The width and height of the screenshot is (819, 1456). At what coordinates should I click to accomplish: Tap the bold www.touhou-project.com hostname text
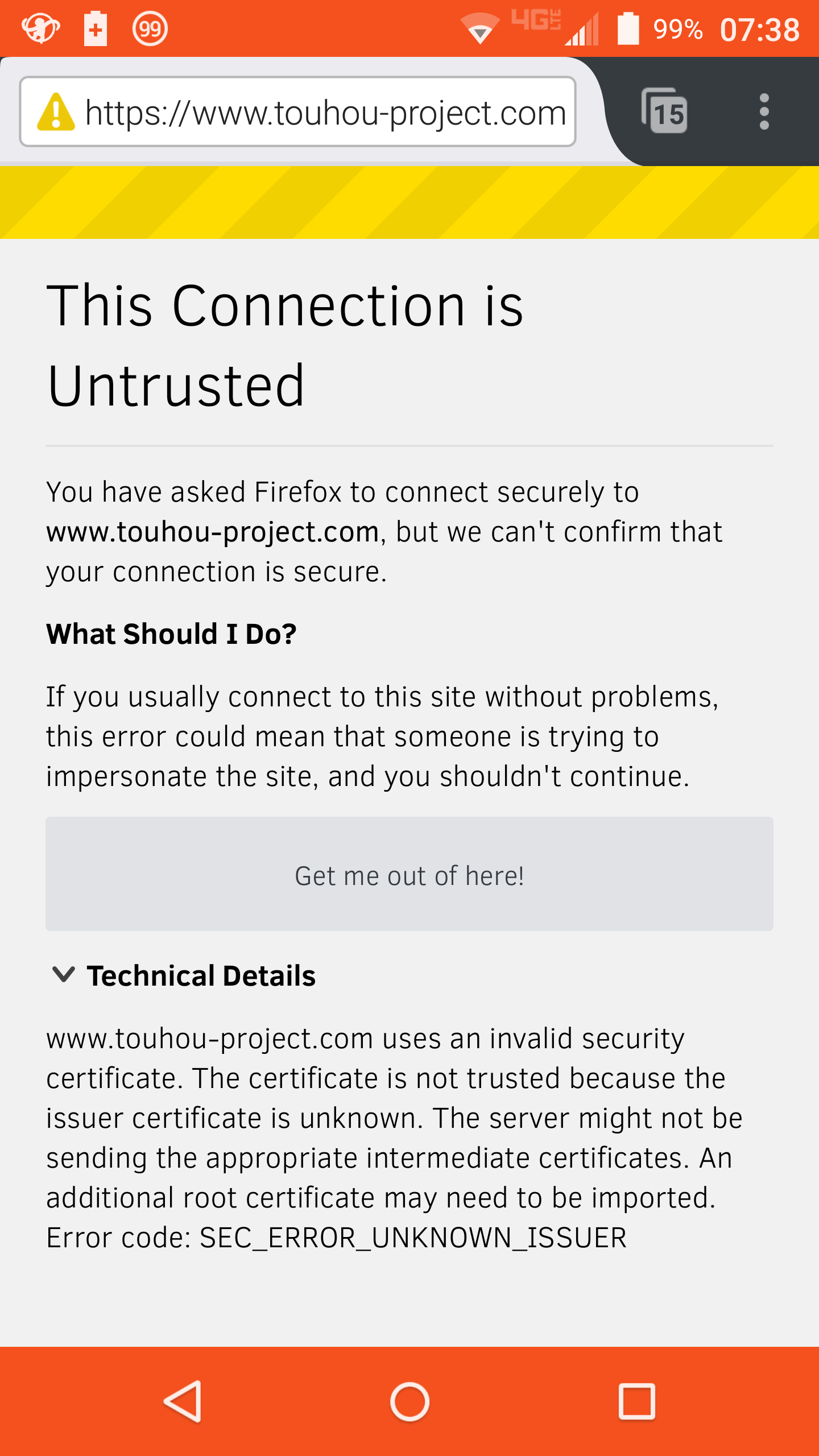coord(213,532)
